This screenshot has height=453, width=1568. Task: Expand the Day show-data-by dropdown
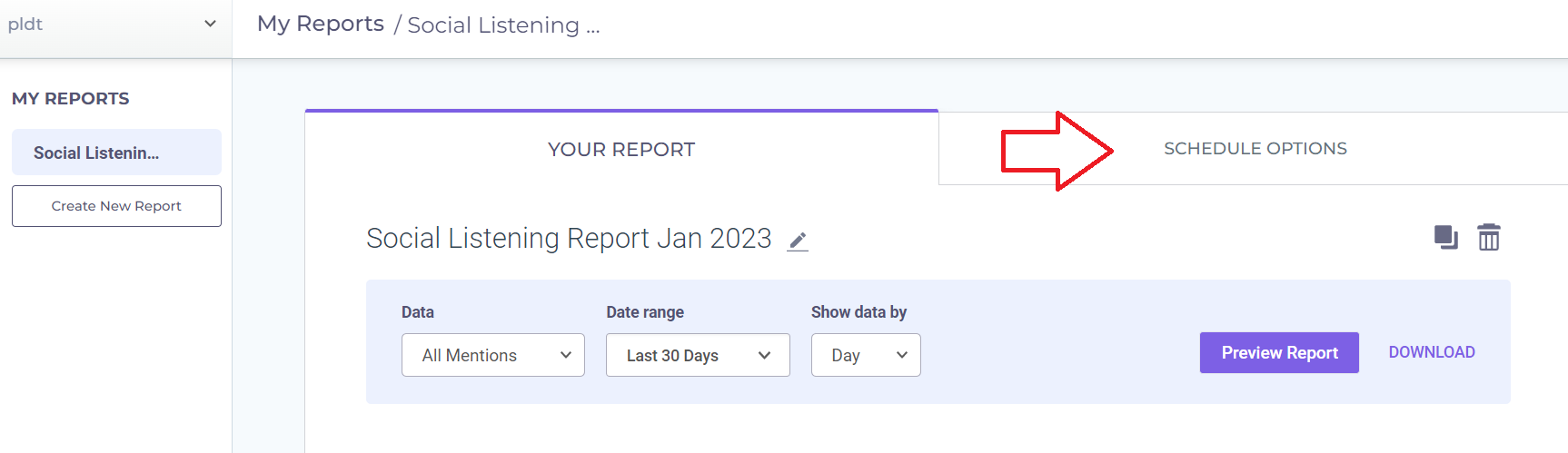pyautogui.click(x=866, y=355)
